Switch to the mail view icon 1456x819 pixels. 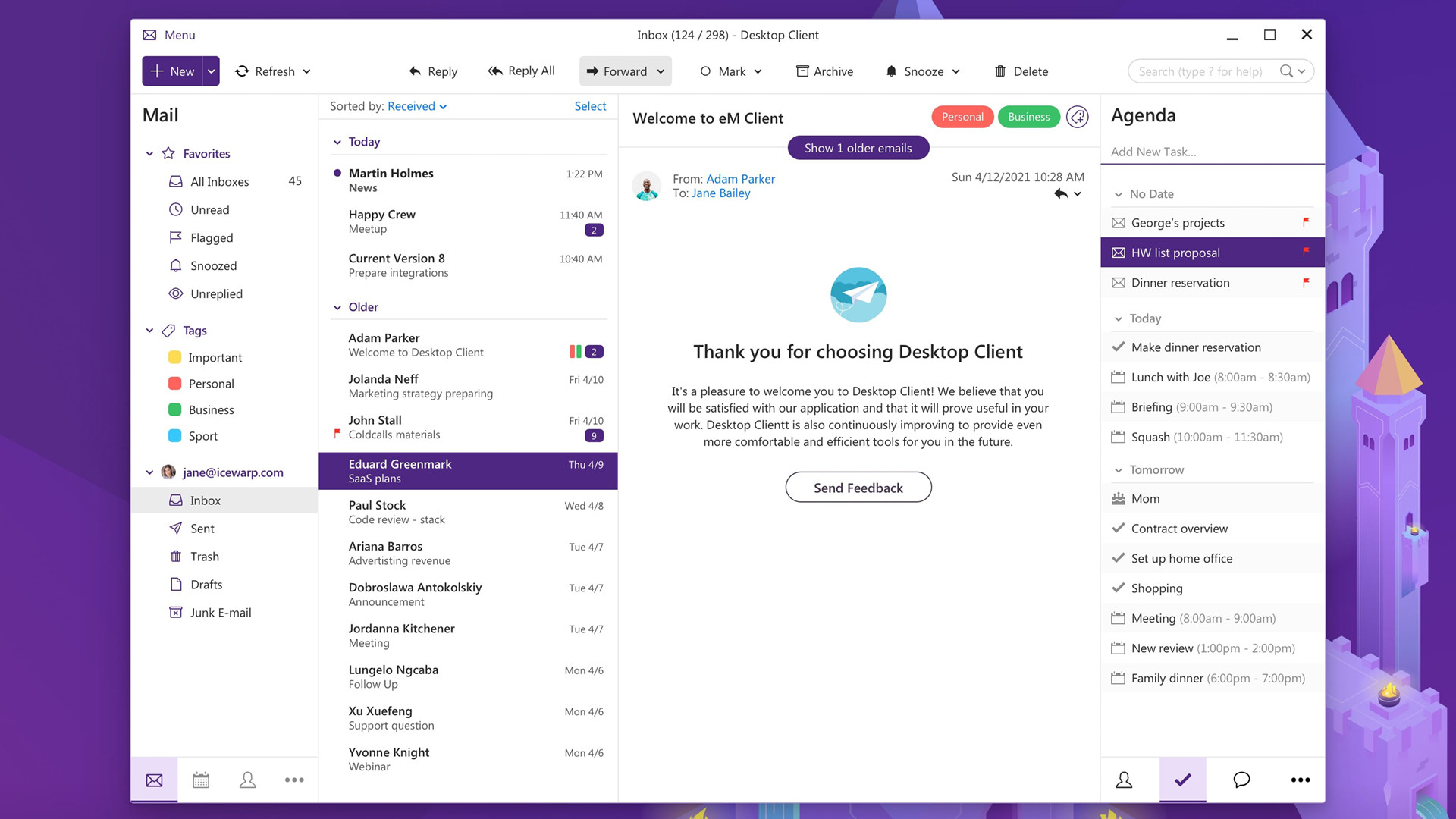coord(154,780)
